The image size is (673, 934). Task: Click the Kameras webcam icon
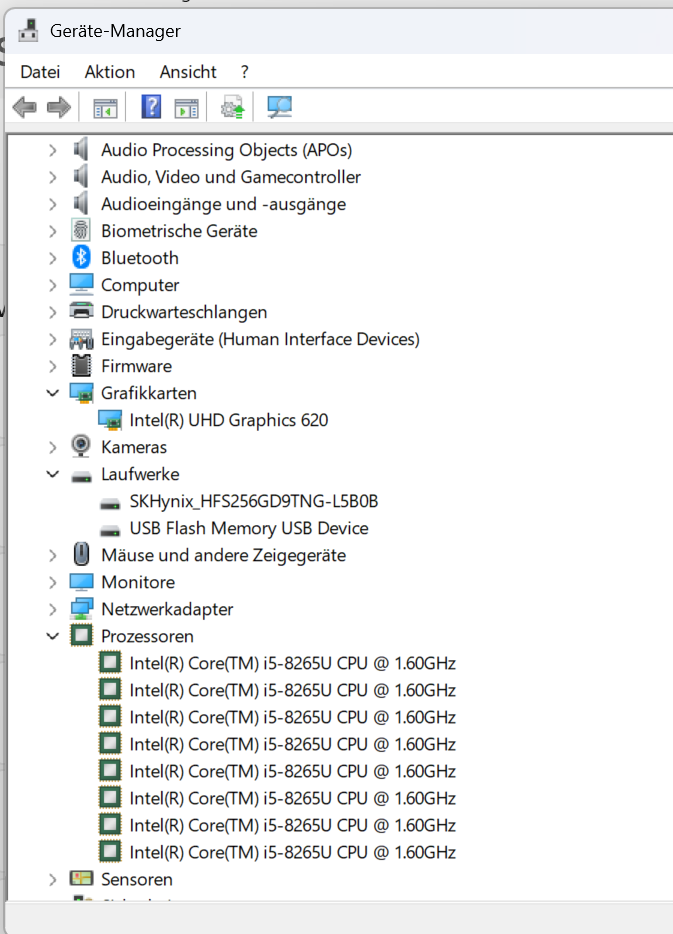point(81,447)
